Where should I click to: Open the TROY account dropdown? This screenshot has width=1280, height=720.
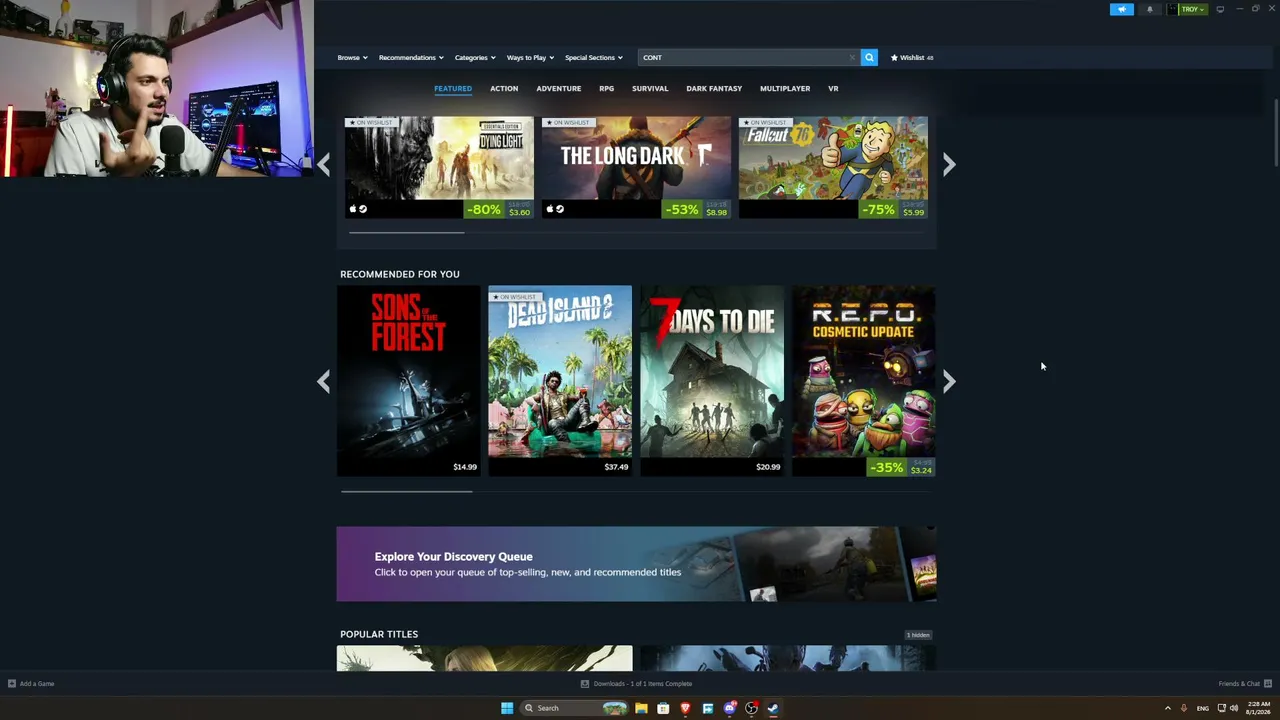[1194, 9]
